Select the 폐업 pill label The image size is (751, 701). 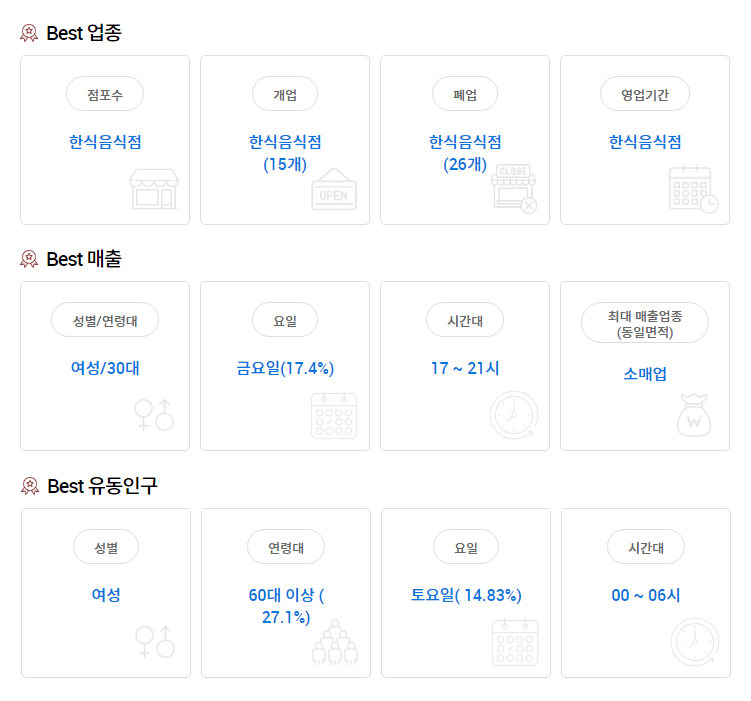pyautogui.click(x=465, y=94)
